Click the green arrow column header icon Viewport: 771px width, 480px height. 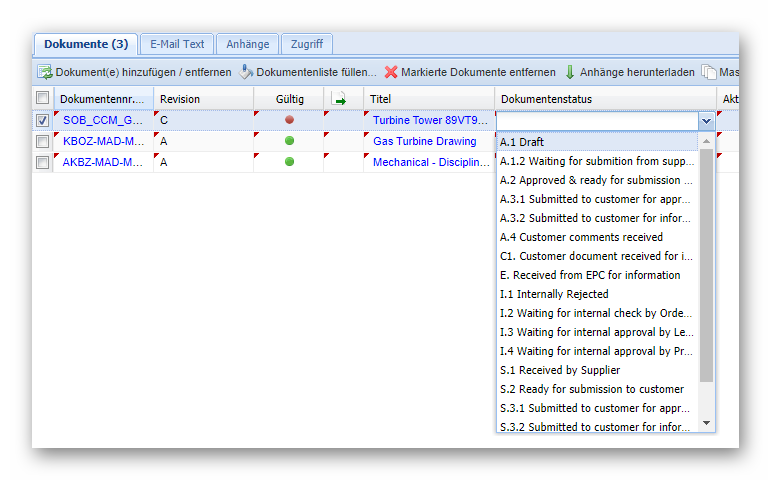click(339, 99)
